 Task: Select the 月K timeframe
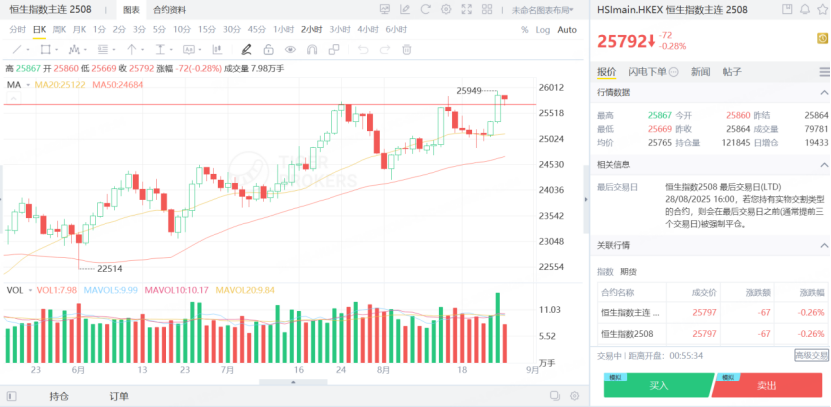[79, 30]
